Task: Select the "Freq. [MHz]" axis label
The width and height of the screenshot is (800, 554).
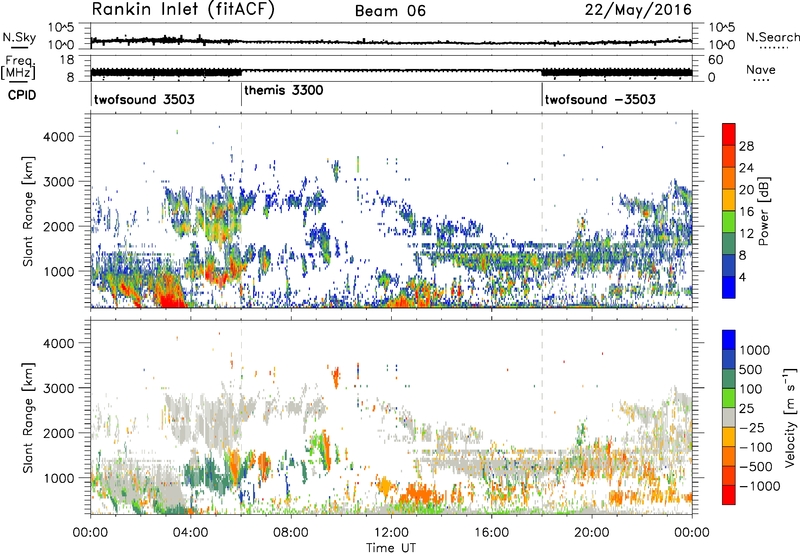Action: point(18,67)
